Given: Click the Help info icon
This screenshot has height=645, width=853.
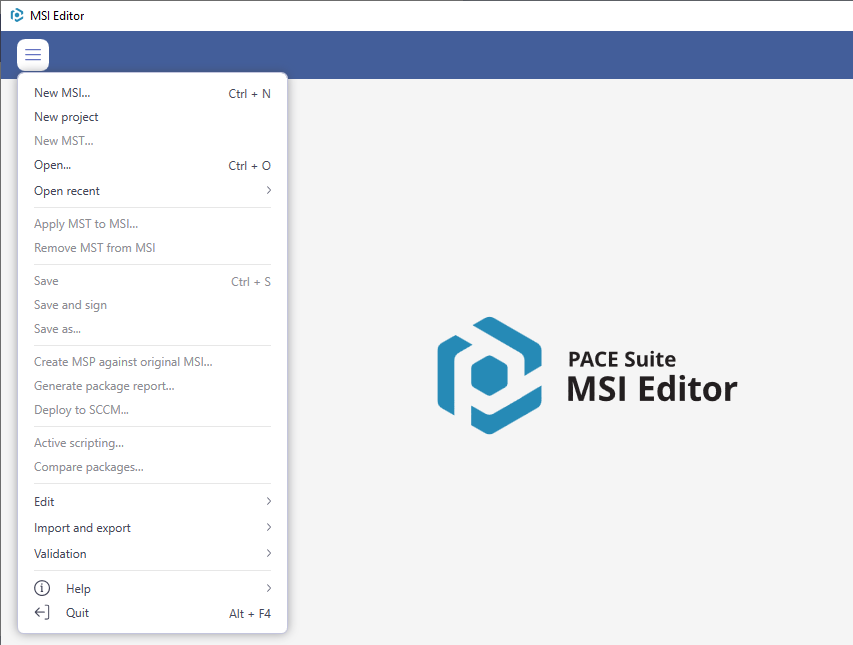Looking at the screenshot, I should click(42, 588).
